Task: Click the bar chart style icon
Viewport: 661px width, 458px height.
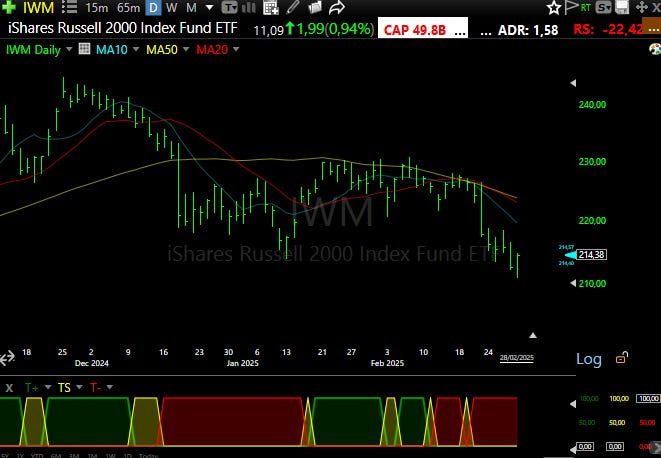Action: click(x=249, y=7)
